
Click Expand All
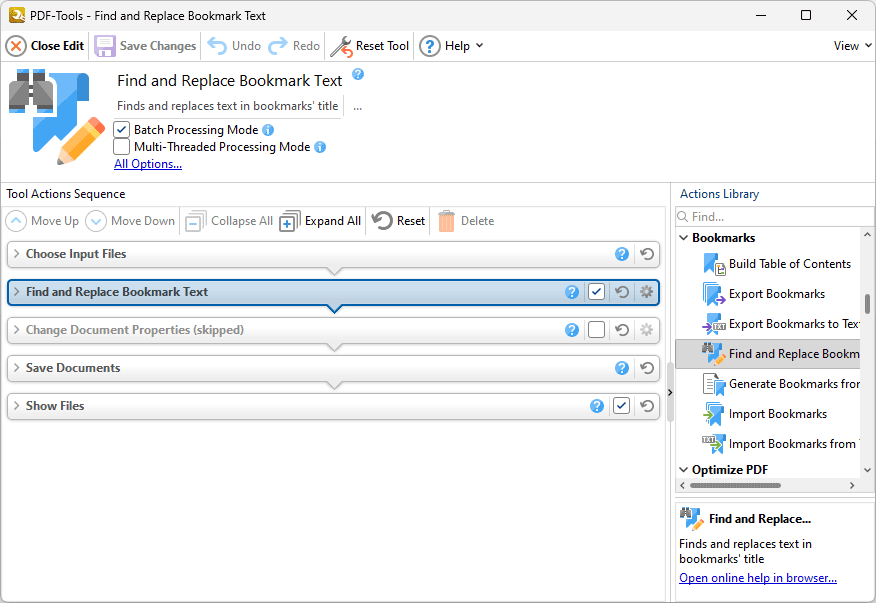point(320,221)
